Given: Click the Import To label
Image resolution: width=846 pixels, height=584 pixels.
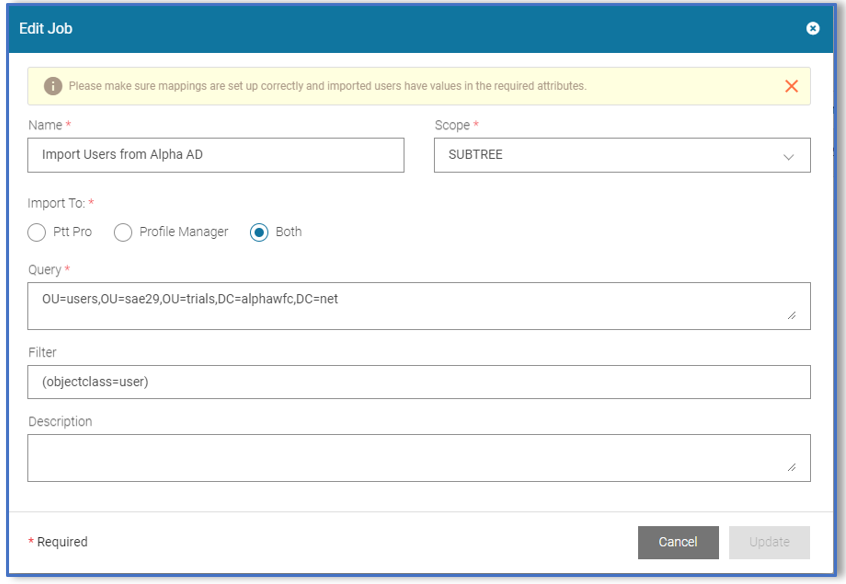Looking at the screenshot, I should tap(56, 203).
